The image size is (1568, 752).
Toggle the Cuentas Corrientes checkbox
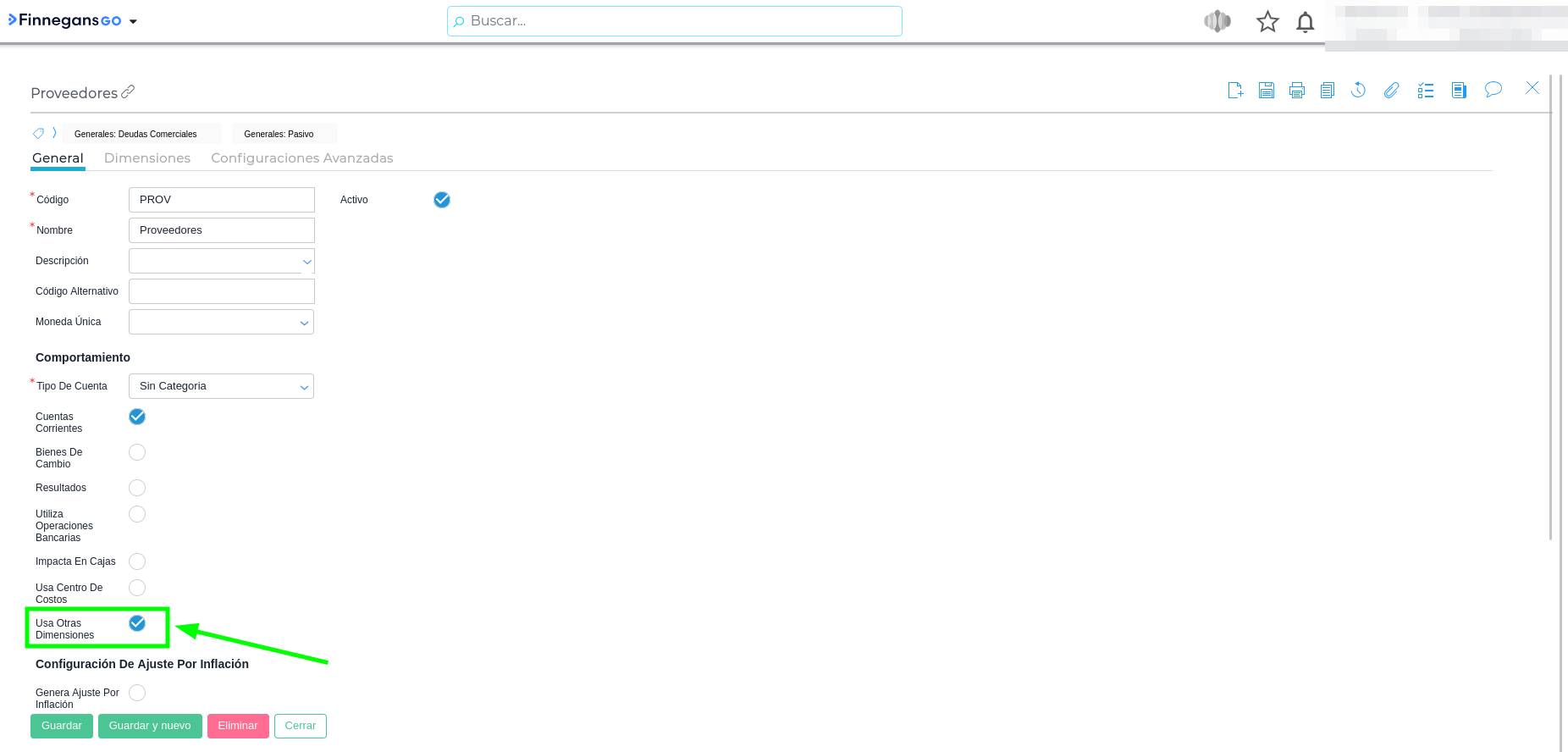tap(137, 417)
